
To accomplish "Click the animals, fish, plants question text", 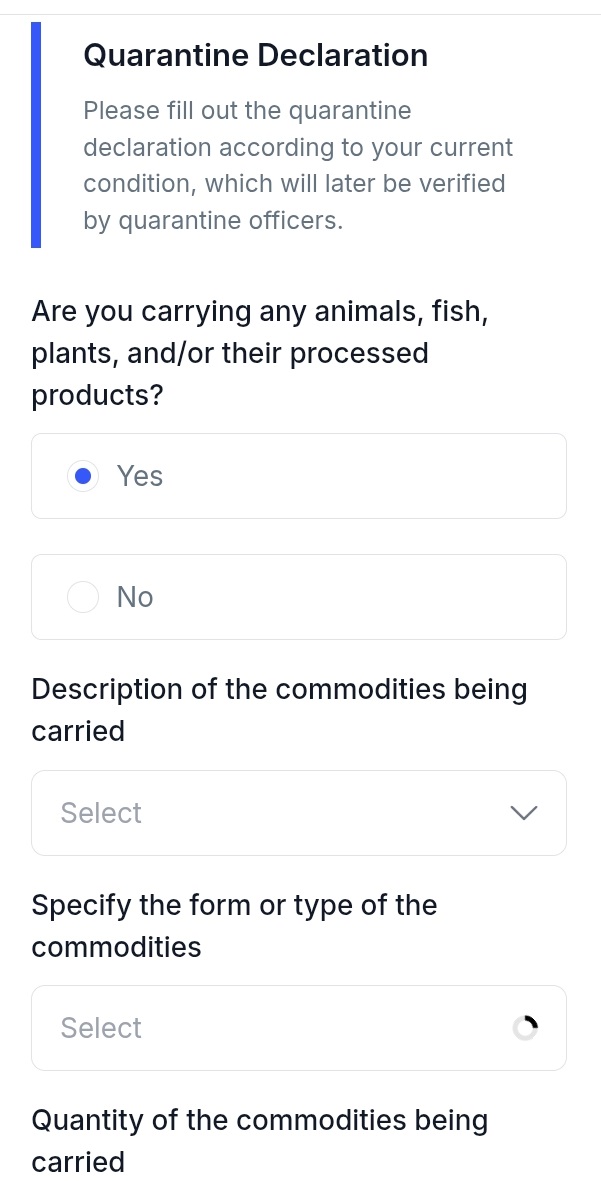I will pyautogui.click(x=260, y=333).
